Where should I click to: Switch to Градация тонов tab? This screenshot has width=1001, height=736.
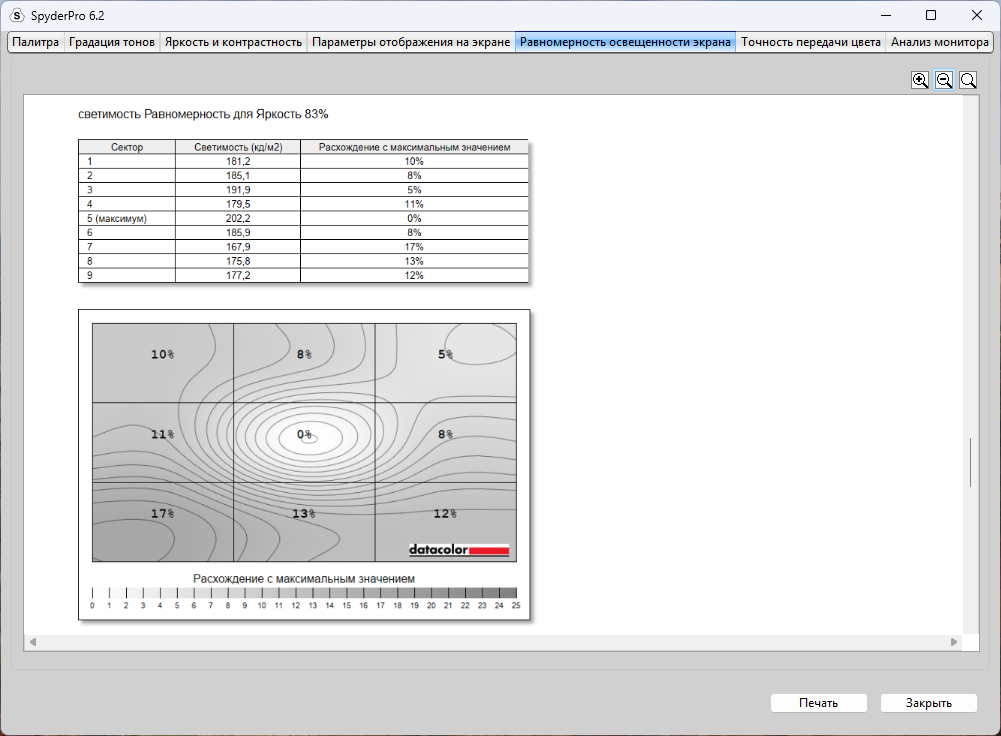tap(112, 42)
